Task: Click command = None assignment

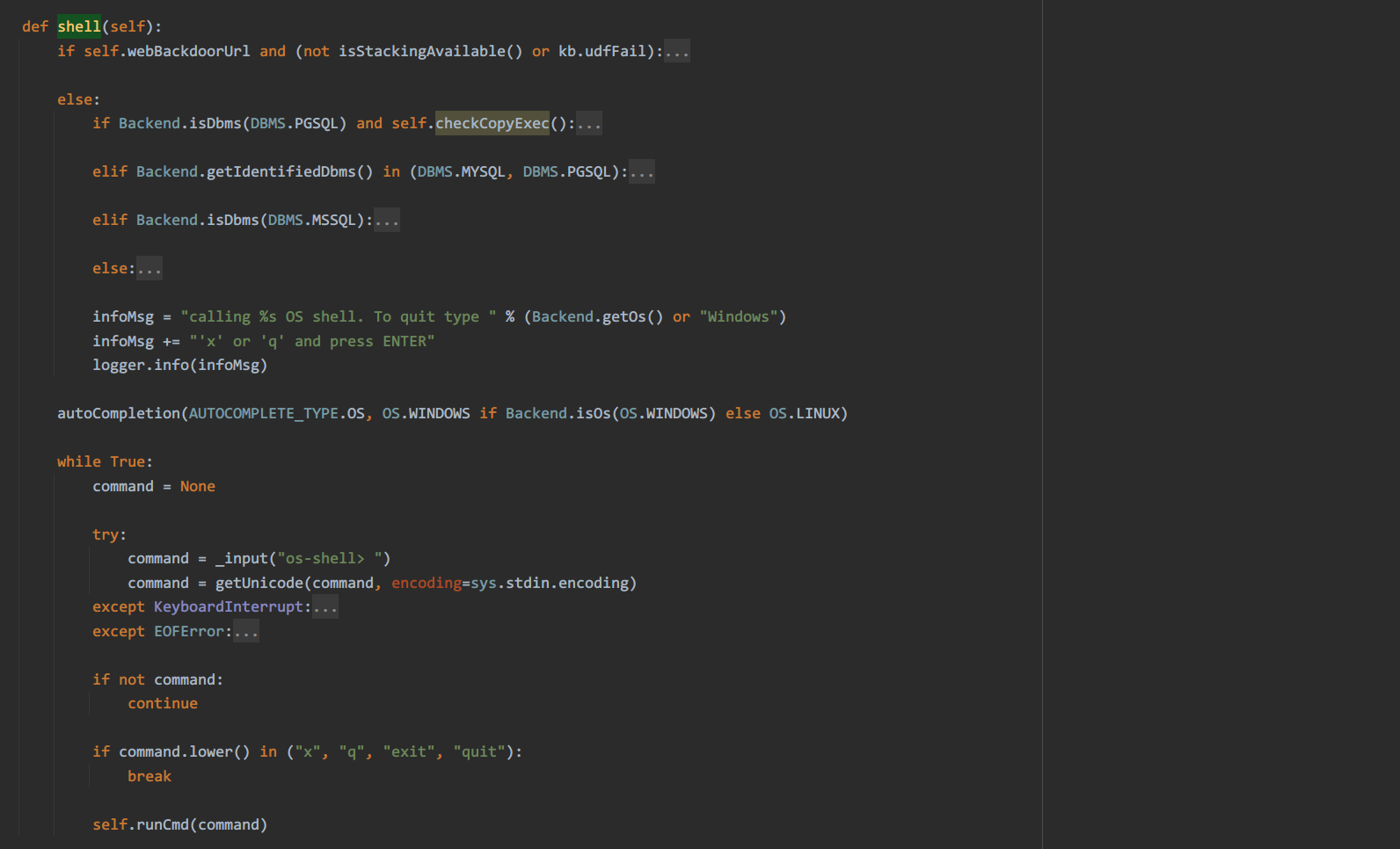Action: (154, 486)
